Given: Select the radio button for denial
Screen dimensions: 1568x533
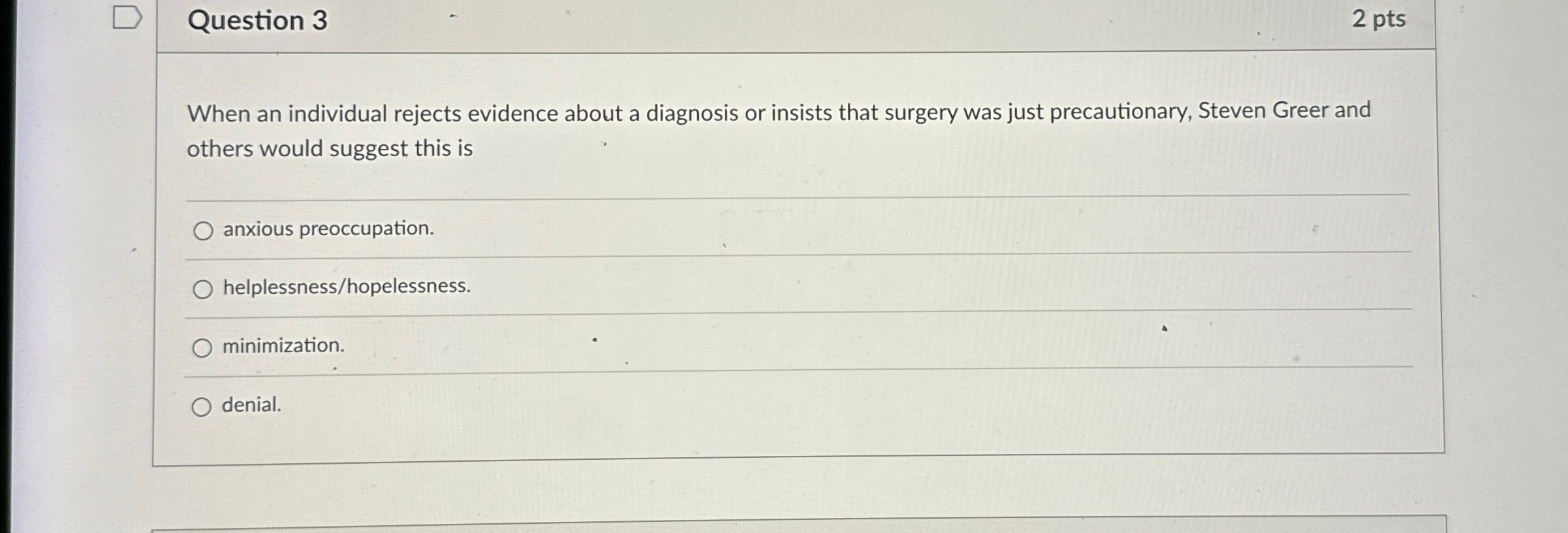Looking at the screenshot, I should 203,406.
